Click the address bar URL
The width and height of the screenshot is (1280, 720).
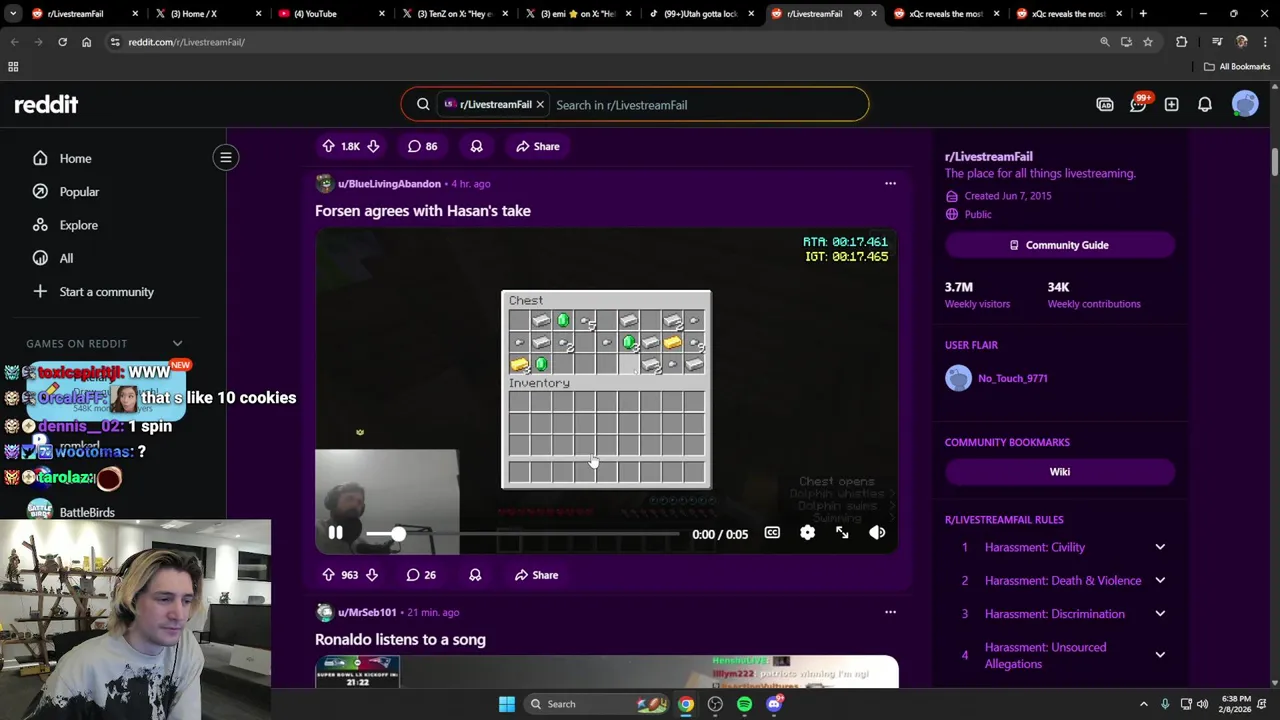click(186, 42)
